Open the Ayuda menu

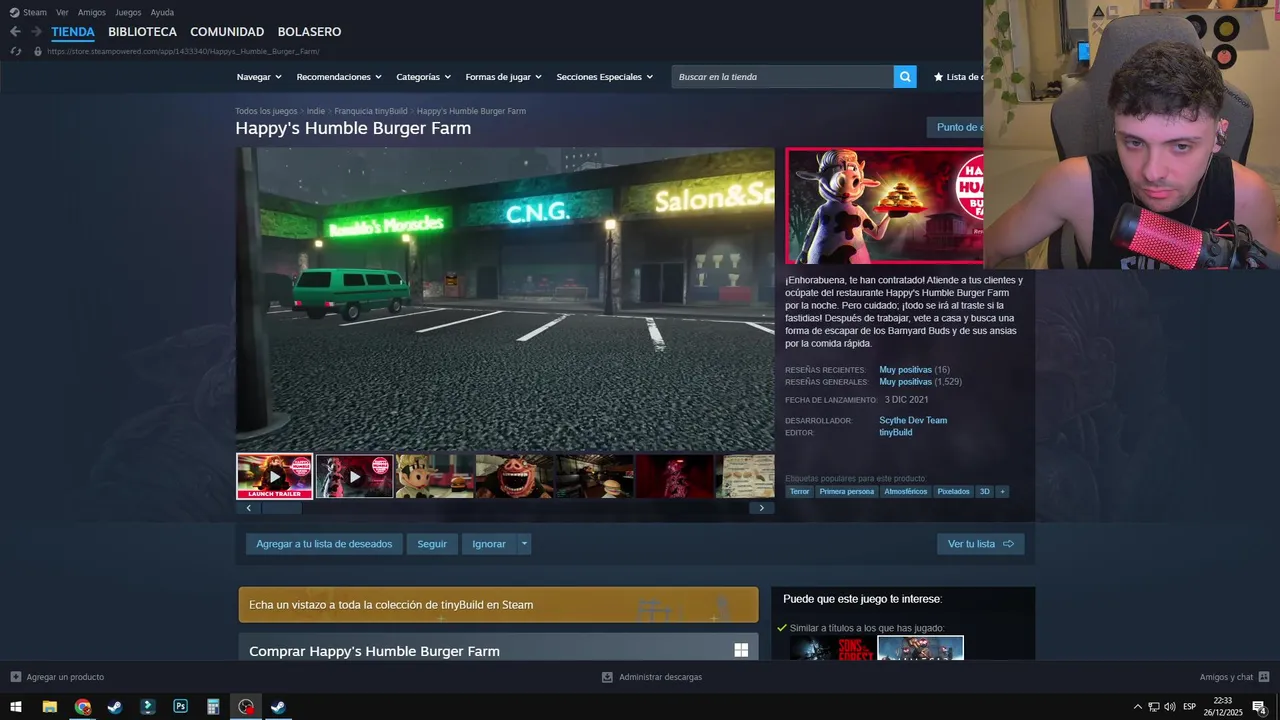(162, 12)
